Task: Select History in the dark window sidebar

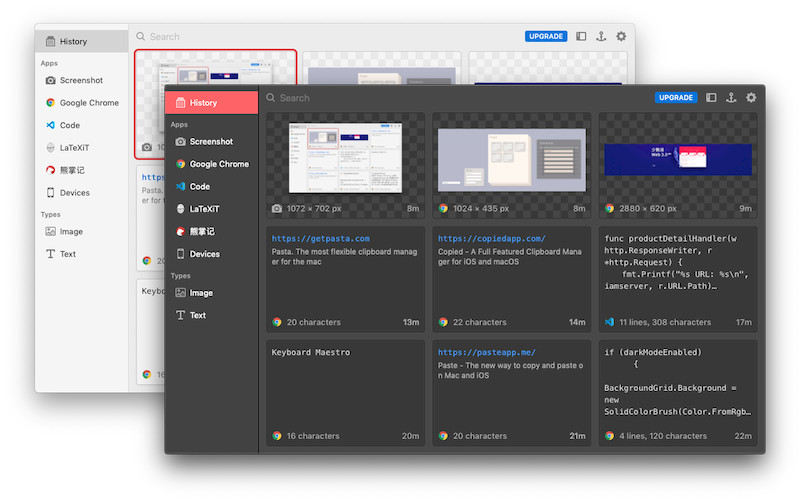Action: click(212, 103)
